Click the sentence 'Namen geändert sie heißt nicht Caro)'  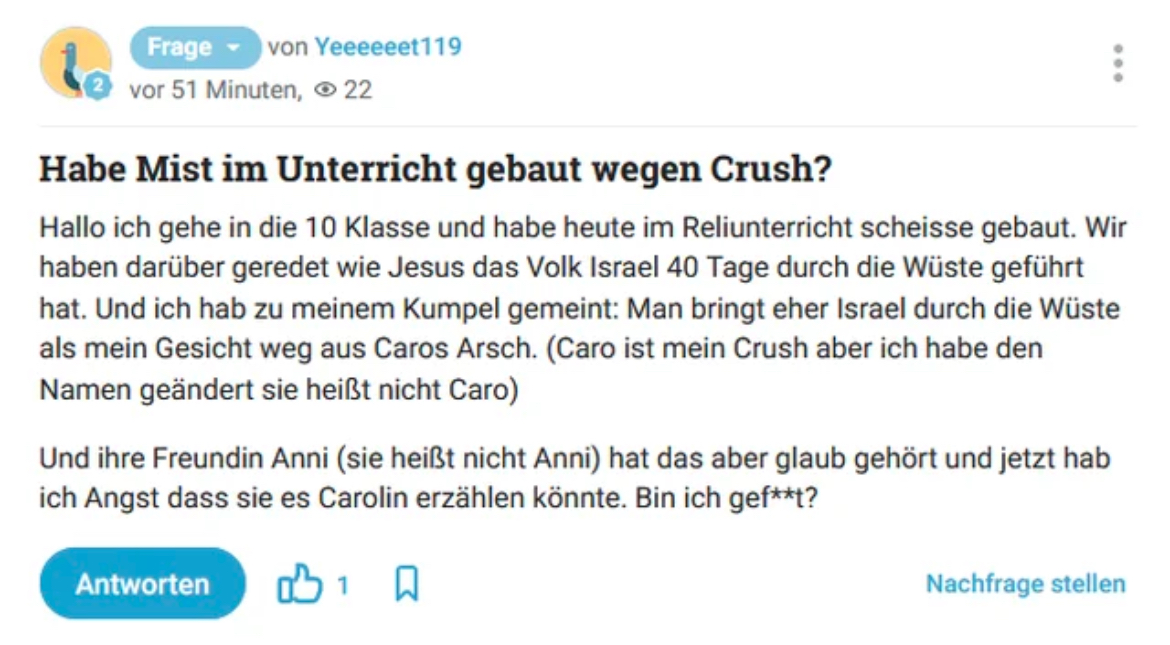(x=279, y=390)
